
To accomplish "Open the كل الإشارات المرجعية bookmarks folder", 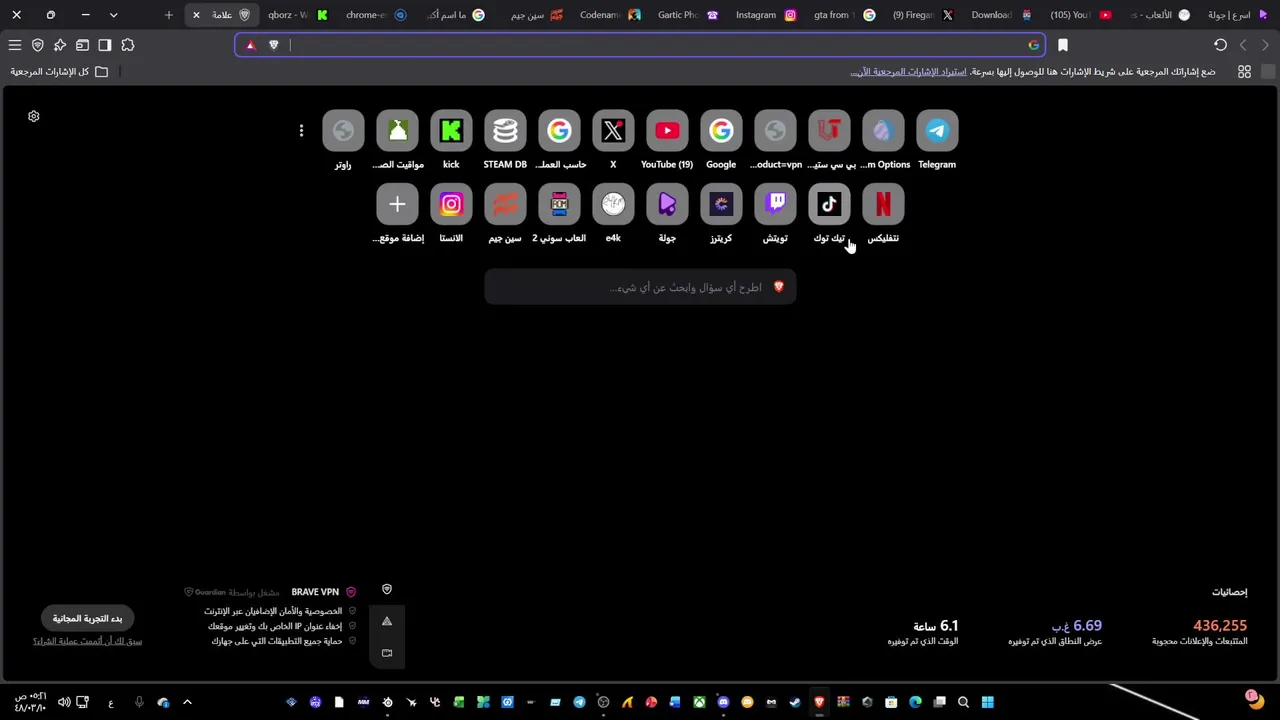I will tap(59, 72).
